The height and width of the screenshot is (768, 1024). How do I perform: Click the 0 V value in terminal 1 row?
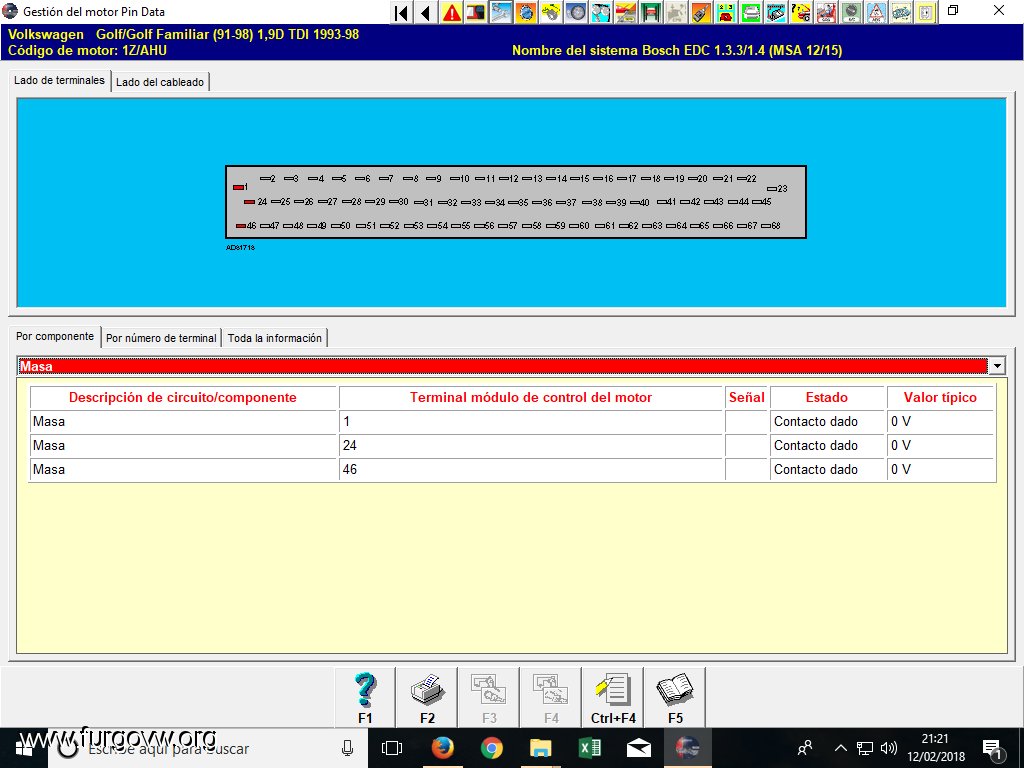[x=941, y=422]
